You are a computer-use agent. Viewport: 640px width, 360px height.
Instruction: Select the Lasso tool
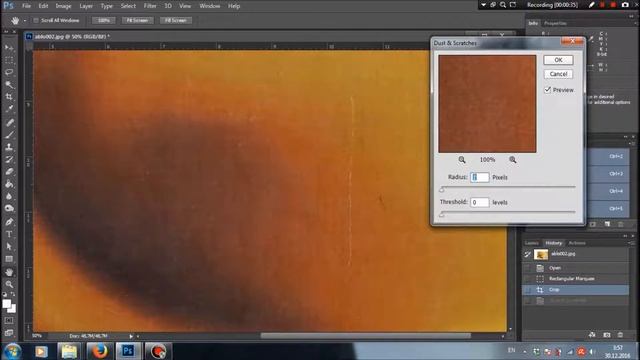click(x=9, y=72)
